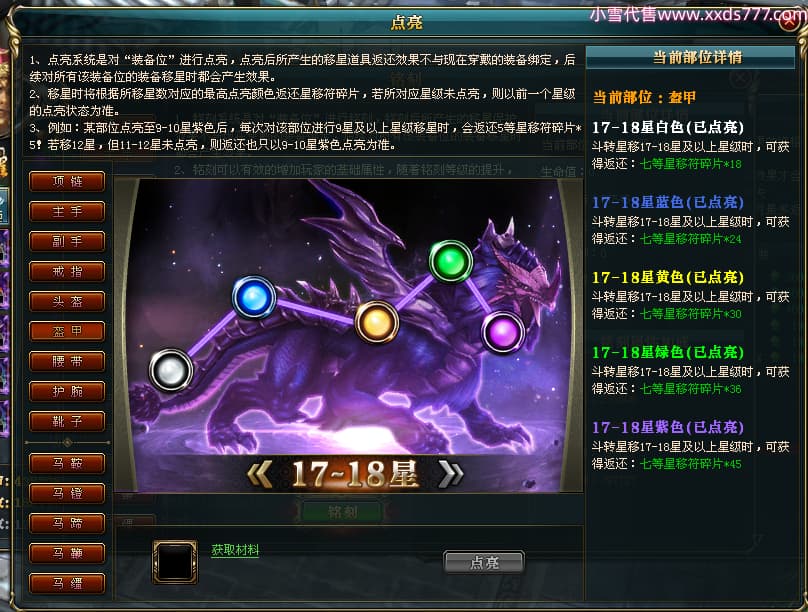The image size is (808, 612).
Task: Select the 主手 equipment tab
Action: pos(68,211)
